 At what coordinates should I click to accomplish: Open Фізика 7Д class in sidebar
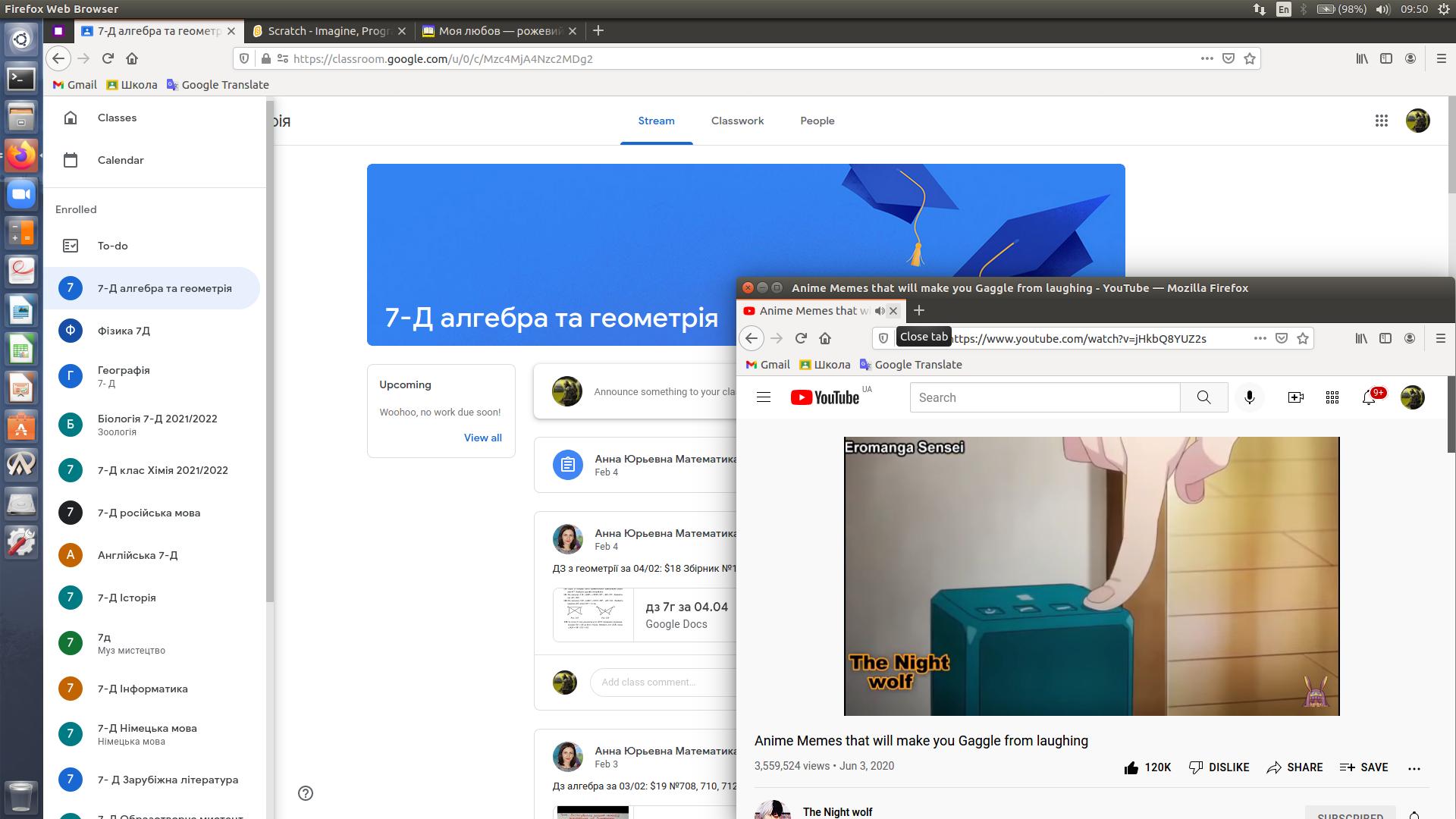[124, 331]
